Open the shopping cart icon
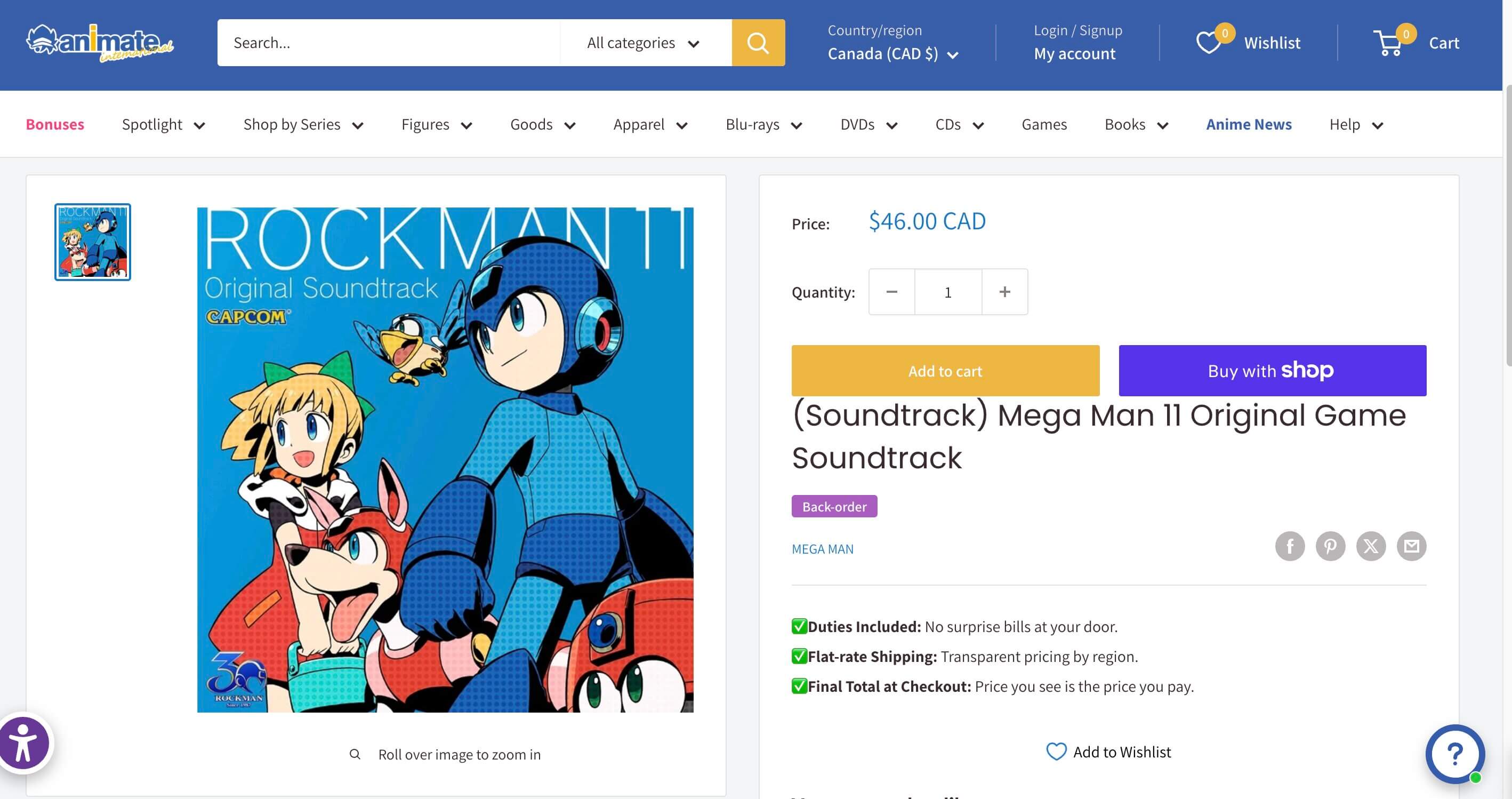Screen dimensions: 1512x799 point(1389,42)
